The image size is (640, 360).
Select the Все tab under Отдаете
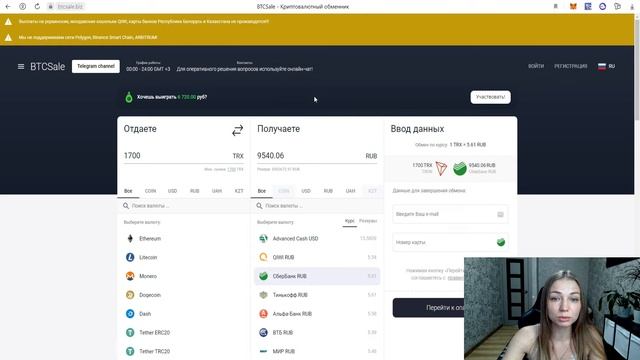128,191
